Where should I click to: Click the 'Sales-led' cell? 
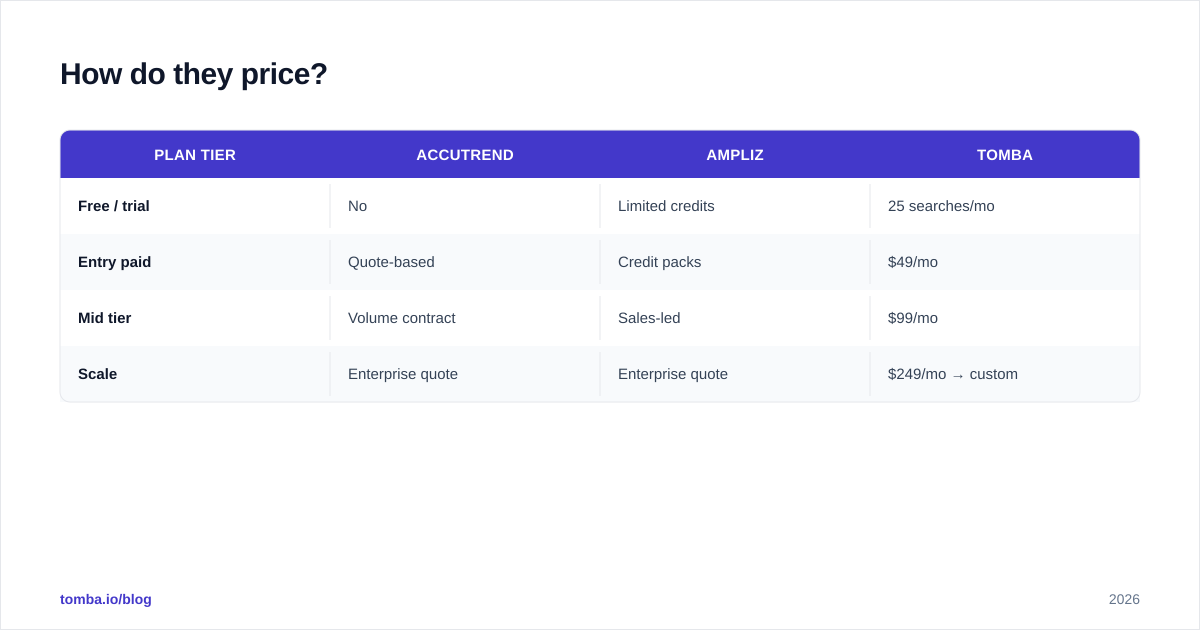pos(735,318)
